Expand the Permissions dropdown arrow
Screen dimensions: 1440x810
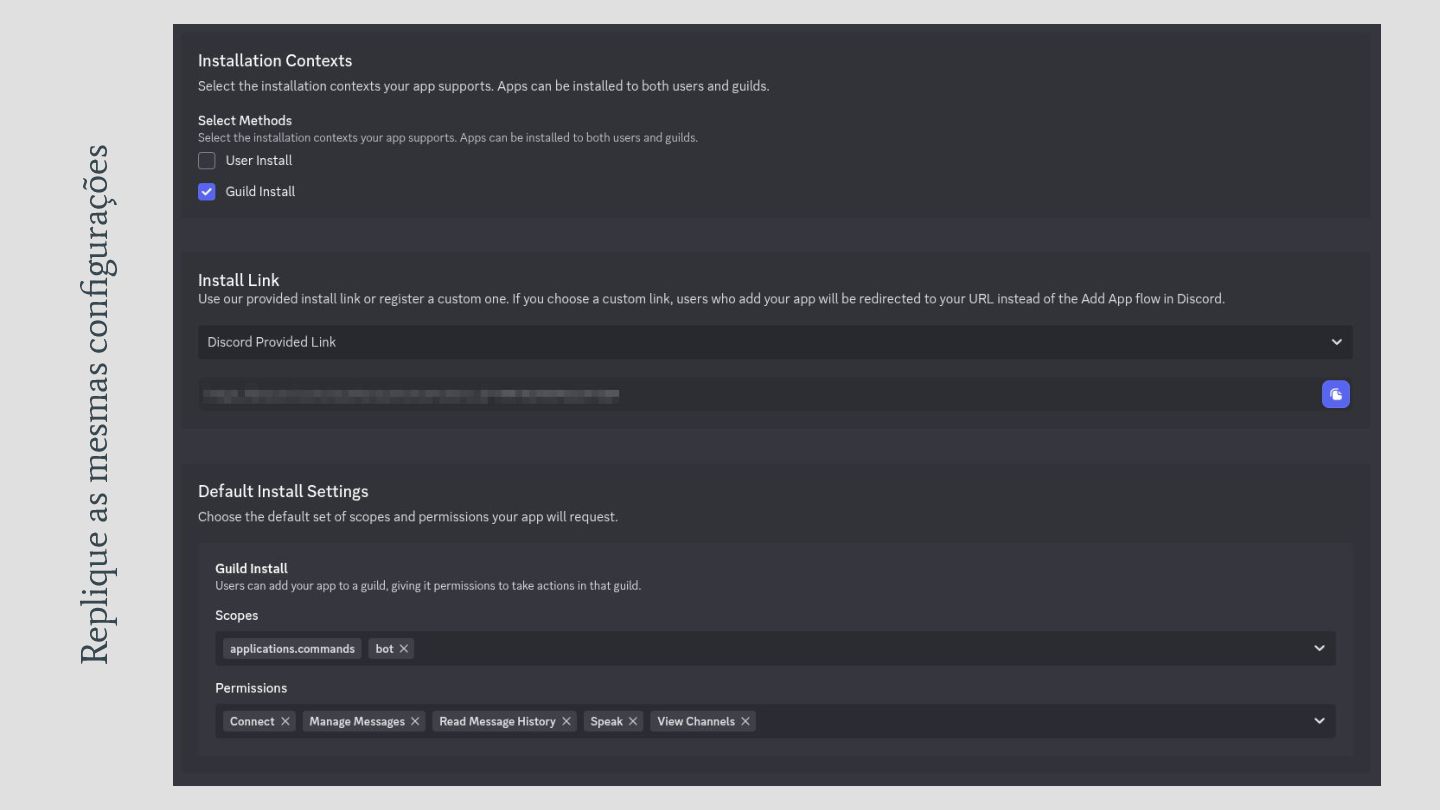point(1319,721)
